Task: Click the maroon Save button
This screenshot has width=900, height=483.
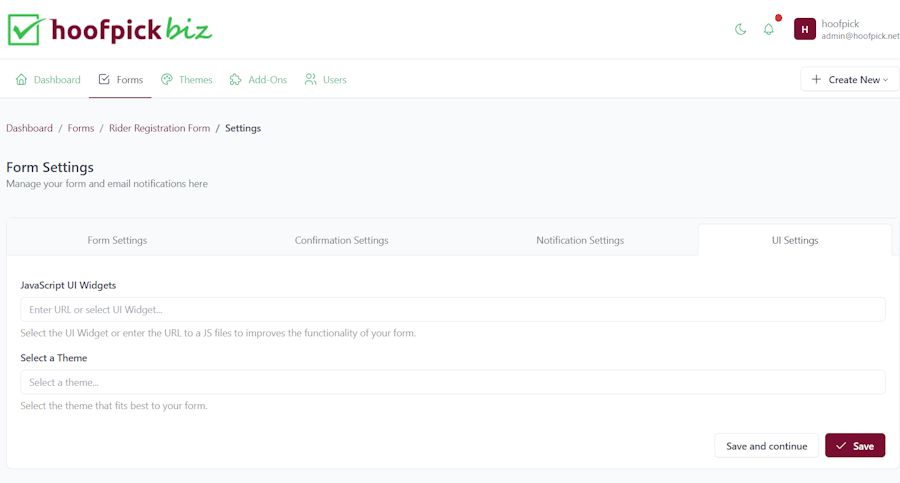Action: coord(855,446)
